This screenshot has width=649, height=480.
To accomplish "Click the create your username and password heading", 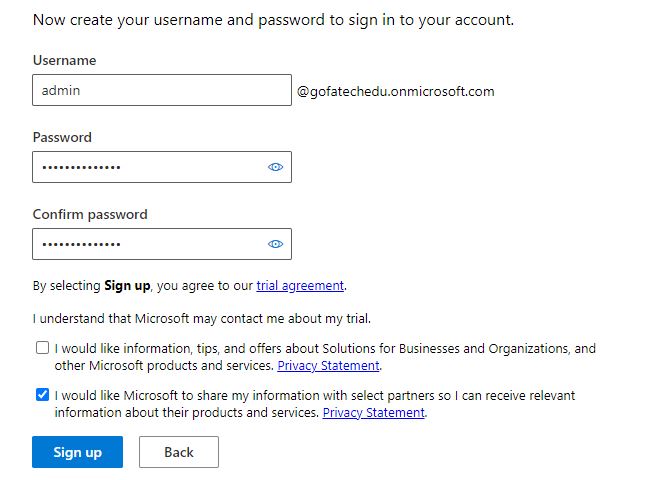I will (274, 19).
